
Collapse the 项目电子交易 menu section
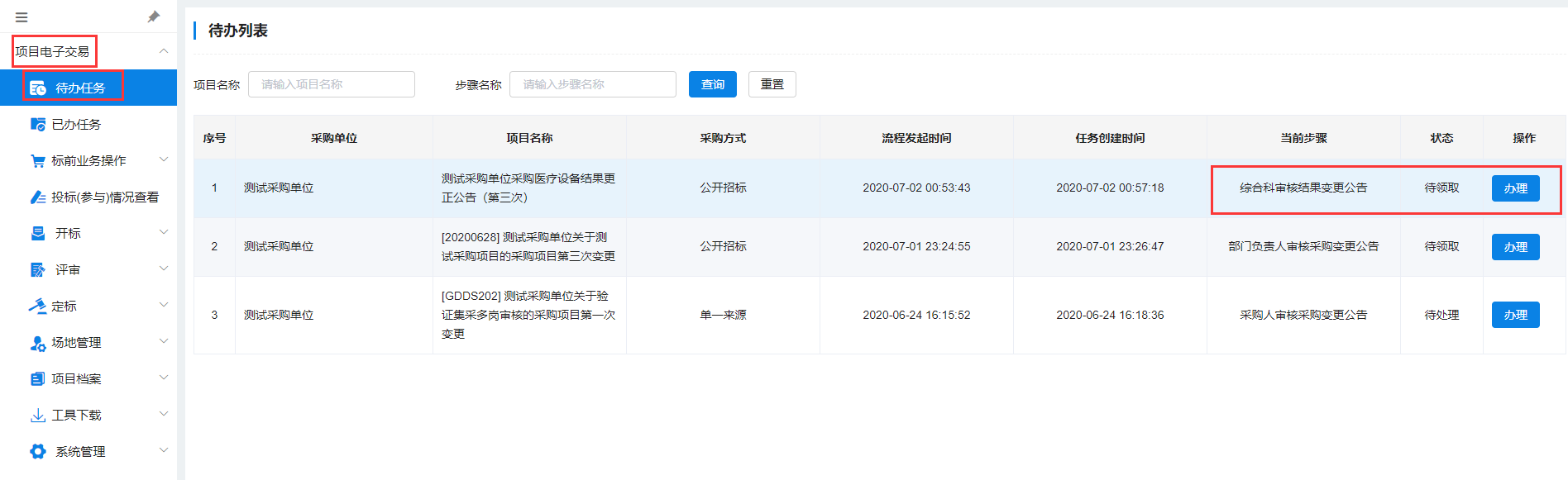point(164,51)
